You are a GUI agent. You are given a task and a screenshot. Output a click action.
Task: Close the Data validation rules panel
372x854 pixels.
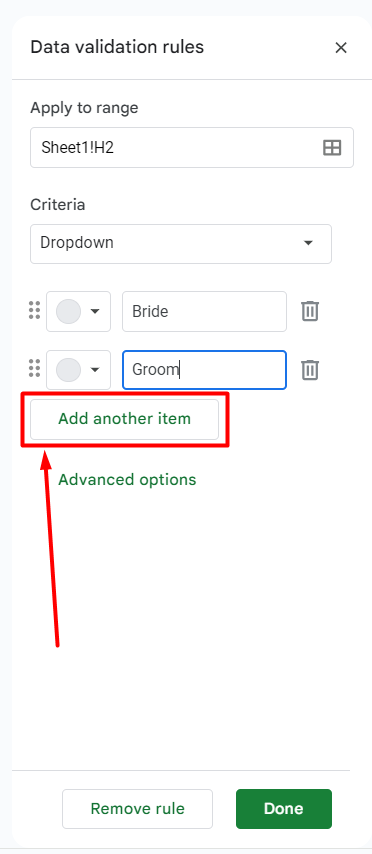click(x=341, y=48)
